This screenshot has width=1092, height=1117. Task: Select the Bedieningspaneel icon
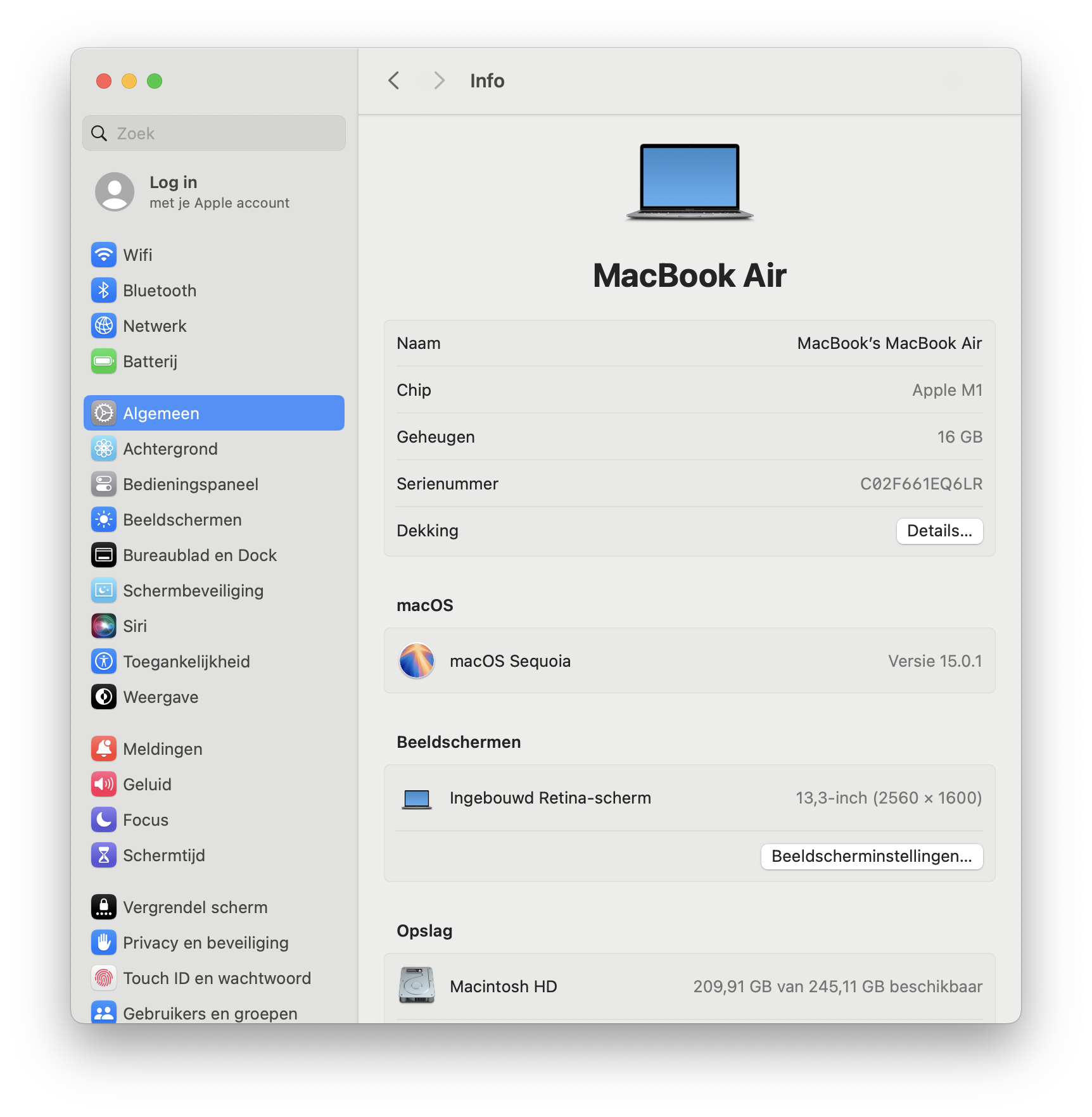click(104, 484)
